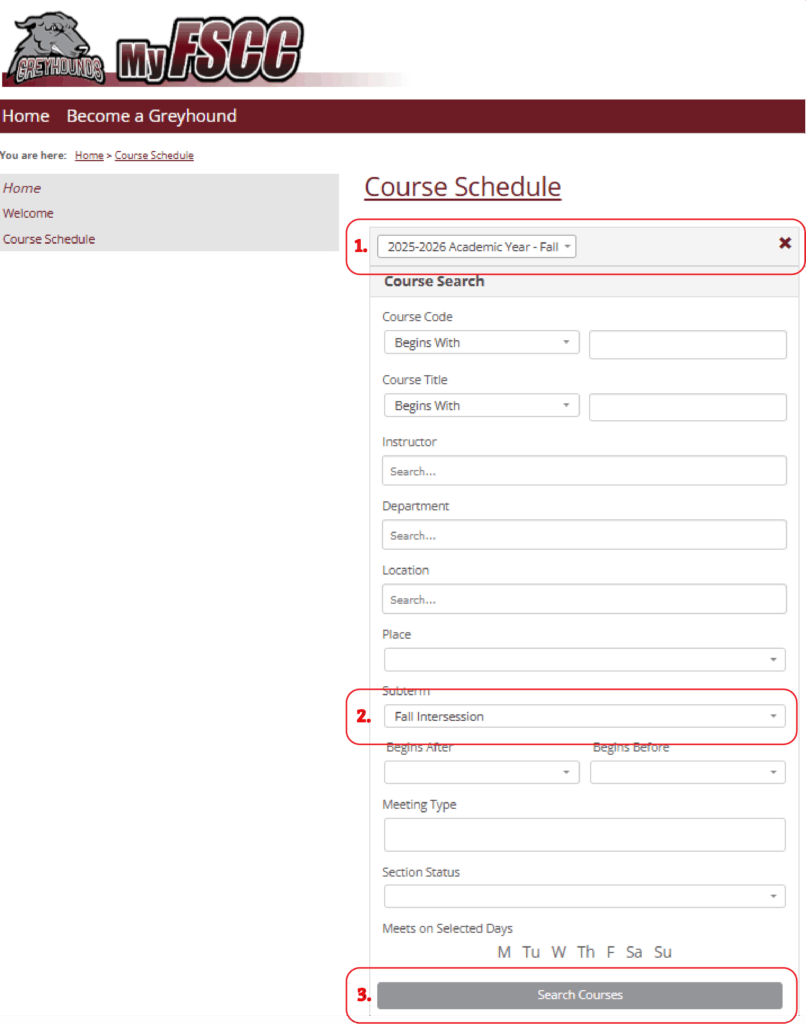Expand the Section Status dropdown

pyautogui.click(x=584, y=895)
